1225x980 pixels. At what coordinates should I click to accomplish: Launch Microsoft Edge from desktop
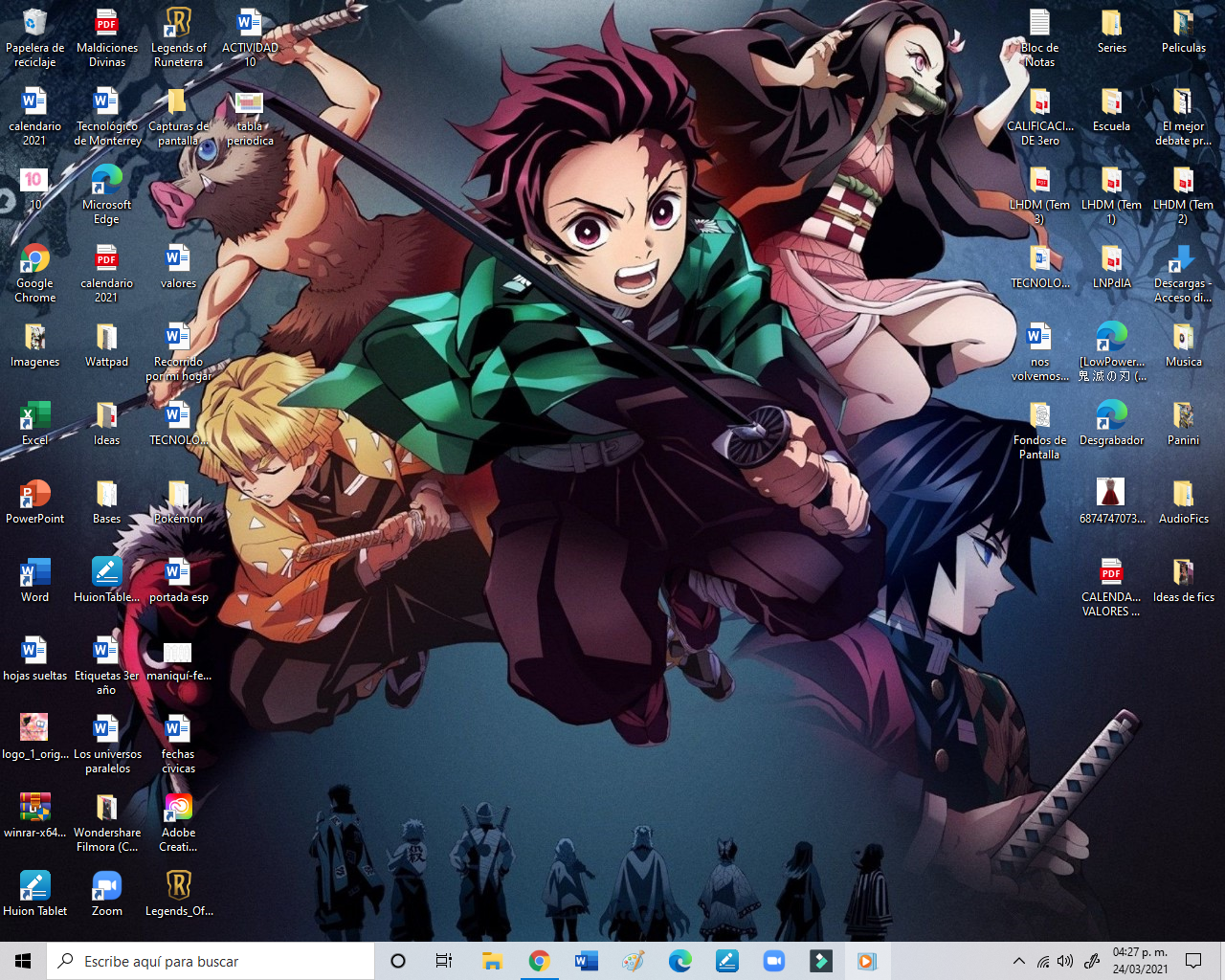pyautogui.click(x=106, y=195)
